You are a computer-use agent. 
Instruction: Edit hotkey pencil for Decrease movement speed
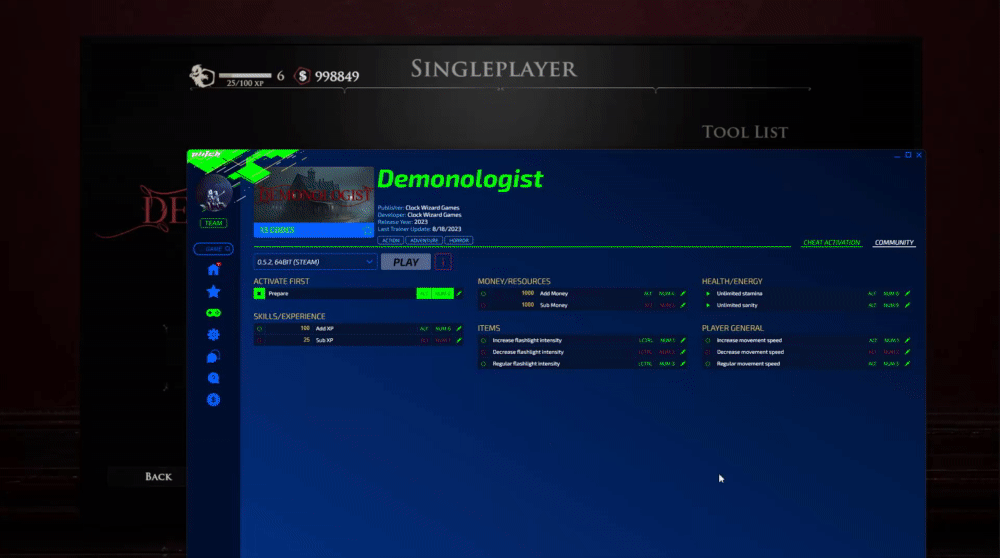coord(908,352)
